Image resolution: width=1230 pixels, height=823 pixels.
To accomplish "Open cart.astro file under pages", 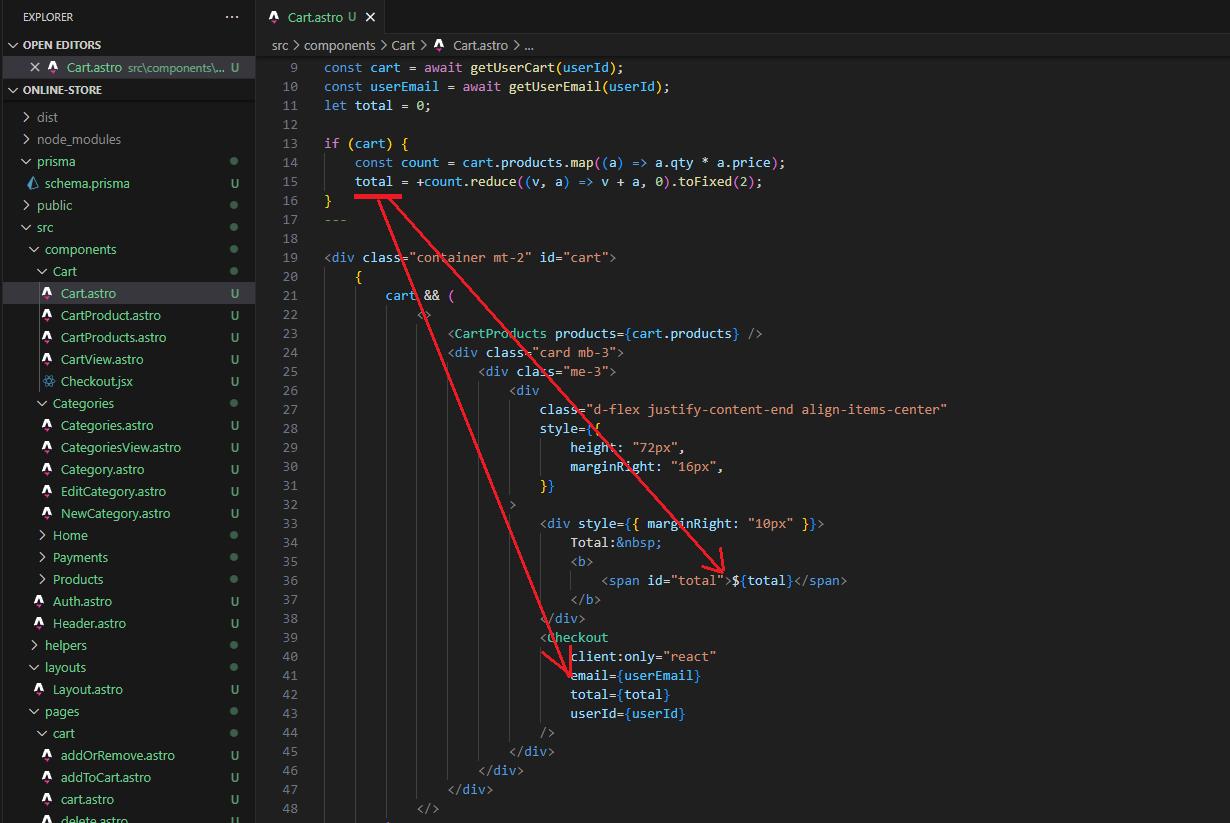I will (x=87, y=799).
